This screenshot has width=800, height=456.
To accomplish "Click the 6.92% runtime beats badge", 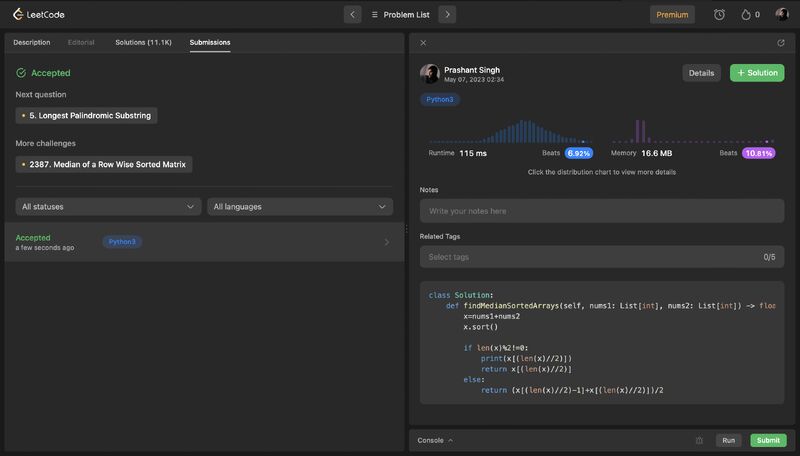I will tap(579, 153).
